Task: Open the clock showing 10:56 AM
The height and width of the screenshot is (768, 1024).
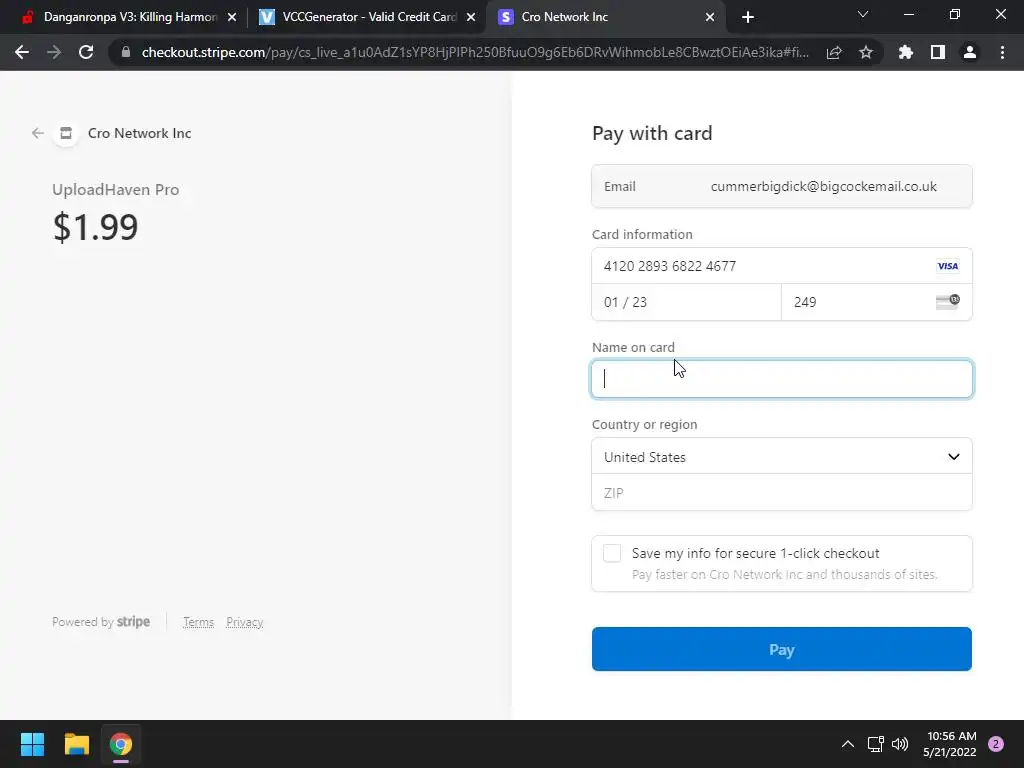Action: coord(952,744)
